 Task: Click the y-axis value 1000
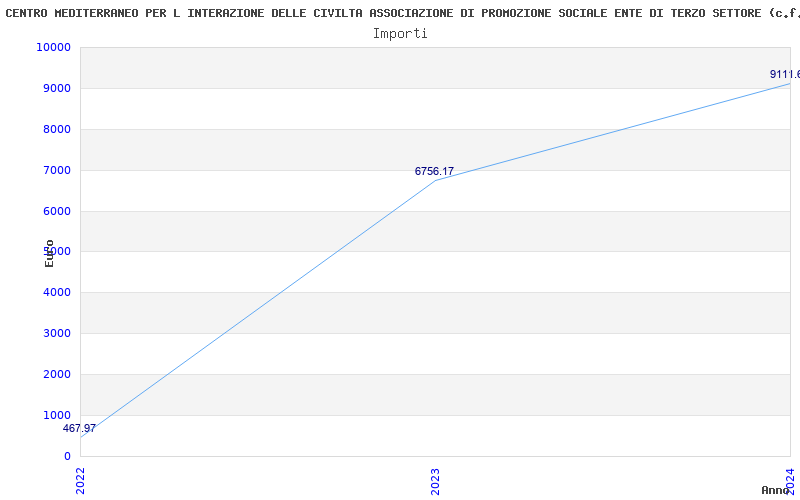pos(57,415)
